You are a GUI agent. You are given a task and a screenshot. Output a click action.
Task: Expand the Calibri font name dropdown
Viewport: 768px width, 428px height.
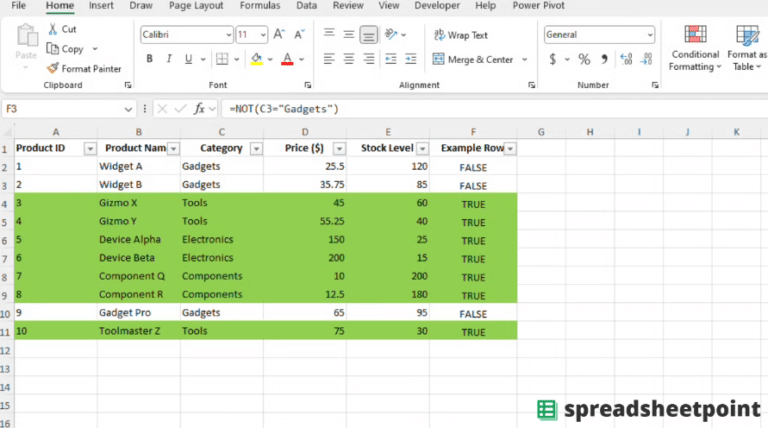point(227,34)
